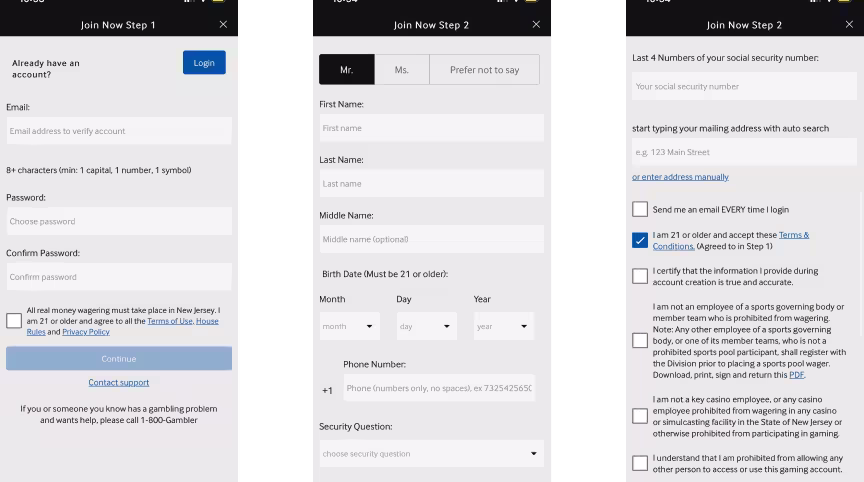The image size is (864, 482).
Task: Open the Security Question dropdown
Action: click(431, 453)
